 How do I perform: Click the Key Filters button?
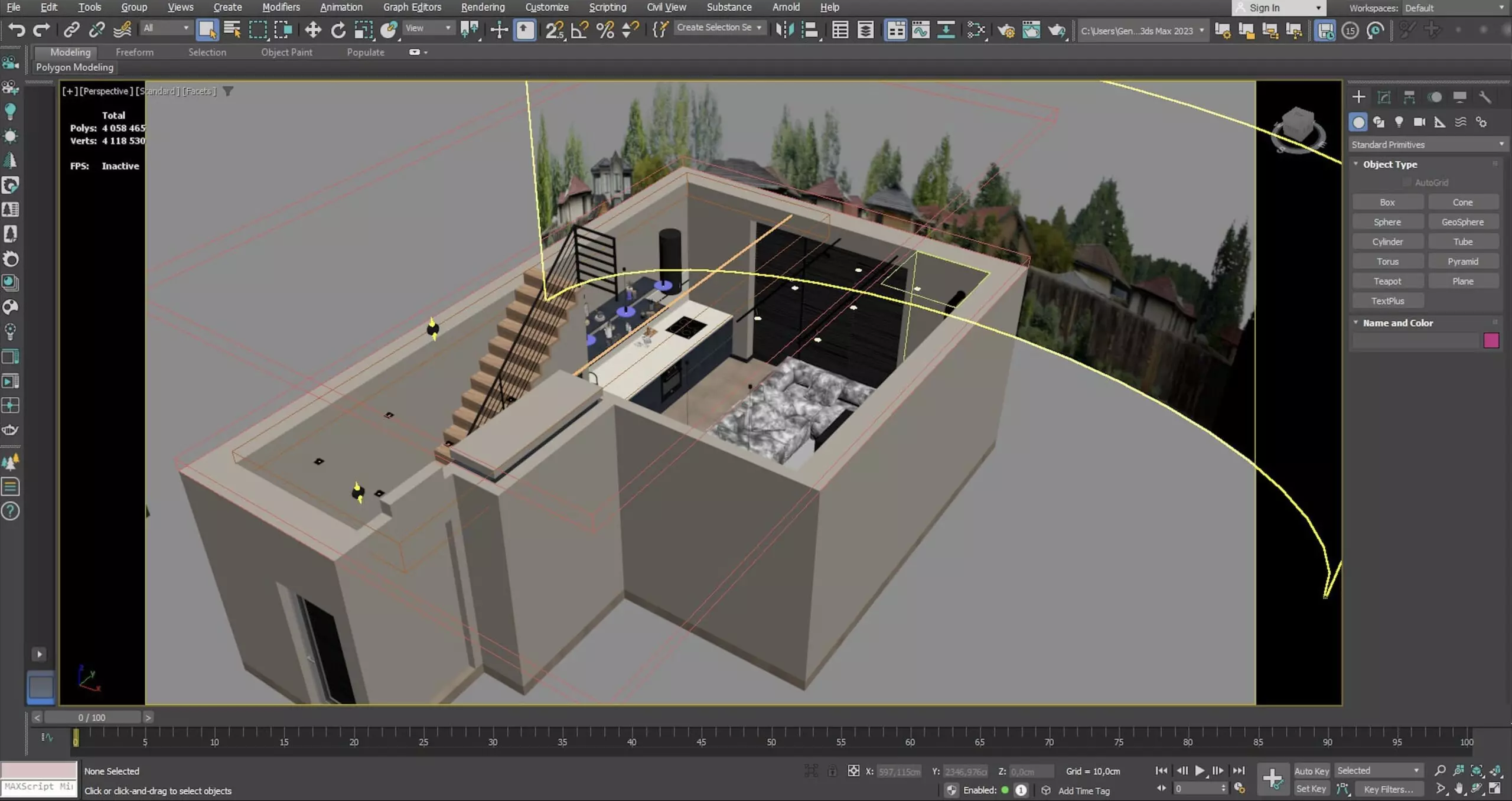[1388, 789]
